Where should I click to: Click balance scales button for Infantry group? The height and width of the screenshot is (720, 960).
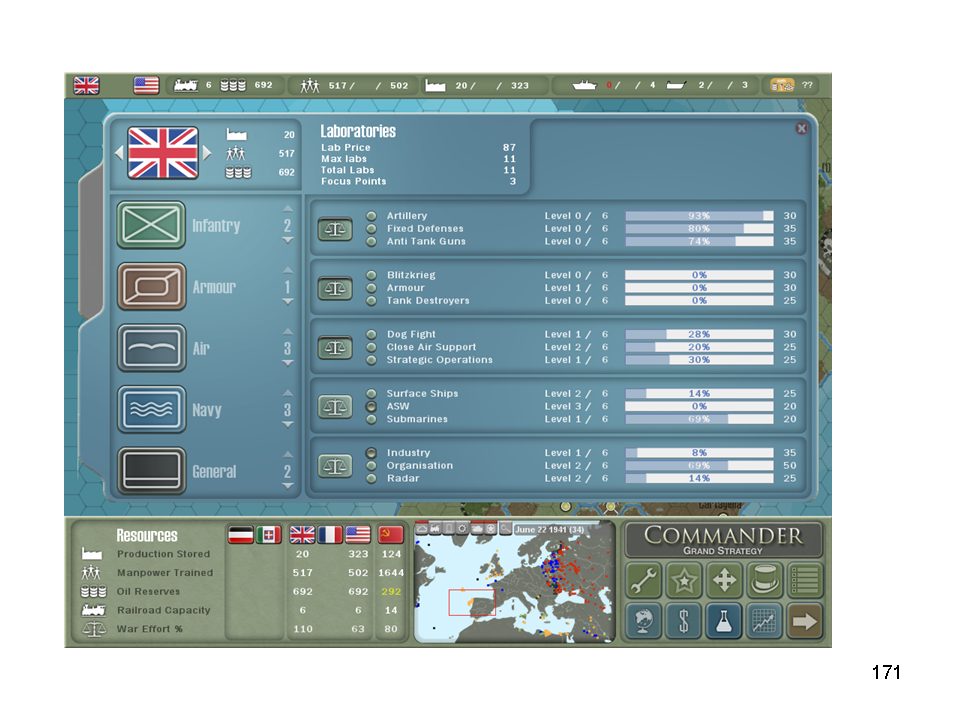point(335,229)
